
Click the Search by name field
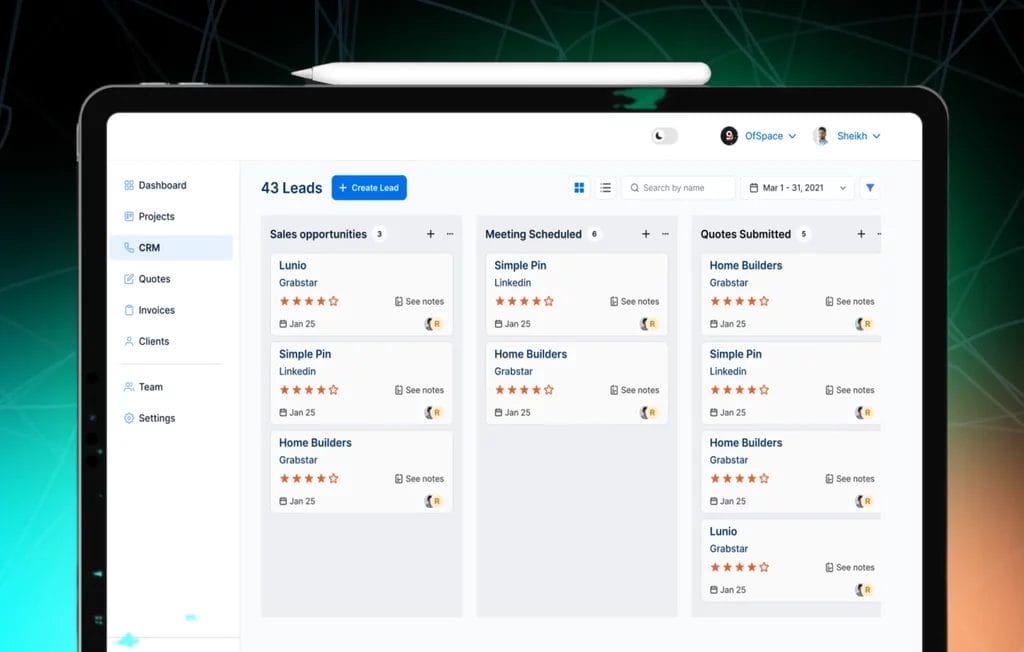coord(678,187)
